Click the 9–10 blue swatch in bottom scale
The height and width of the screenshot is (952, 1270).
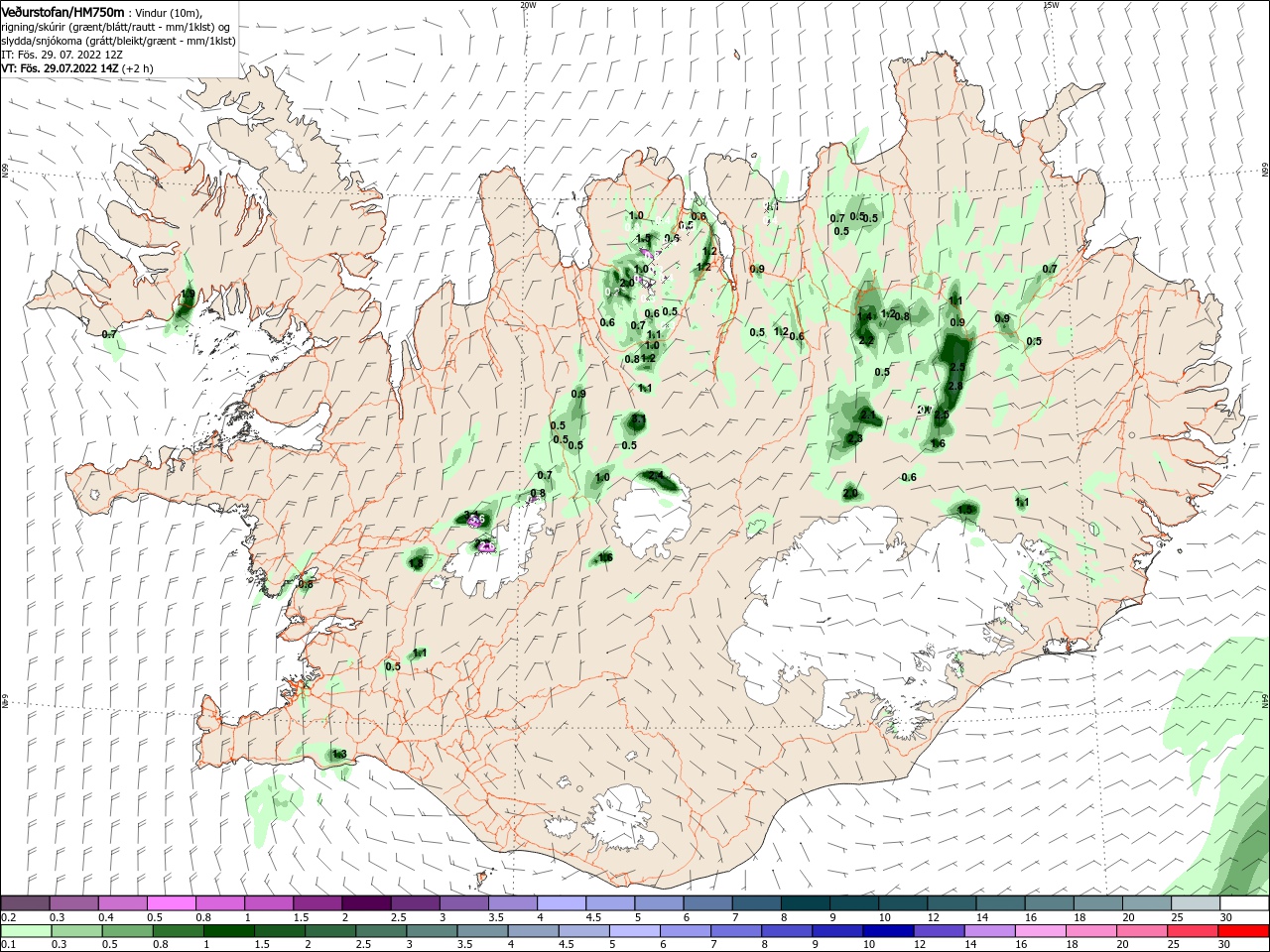[837, 931]
